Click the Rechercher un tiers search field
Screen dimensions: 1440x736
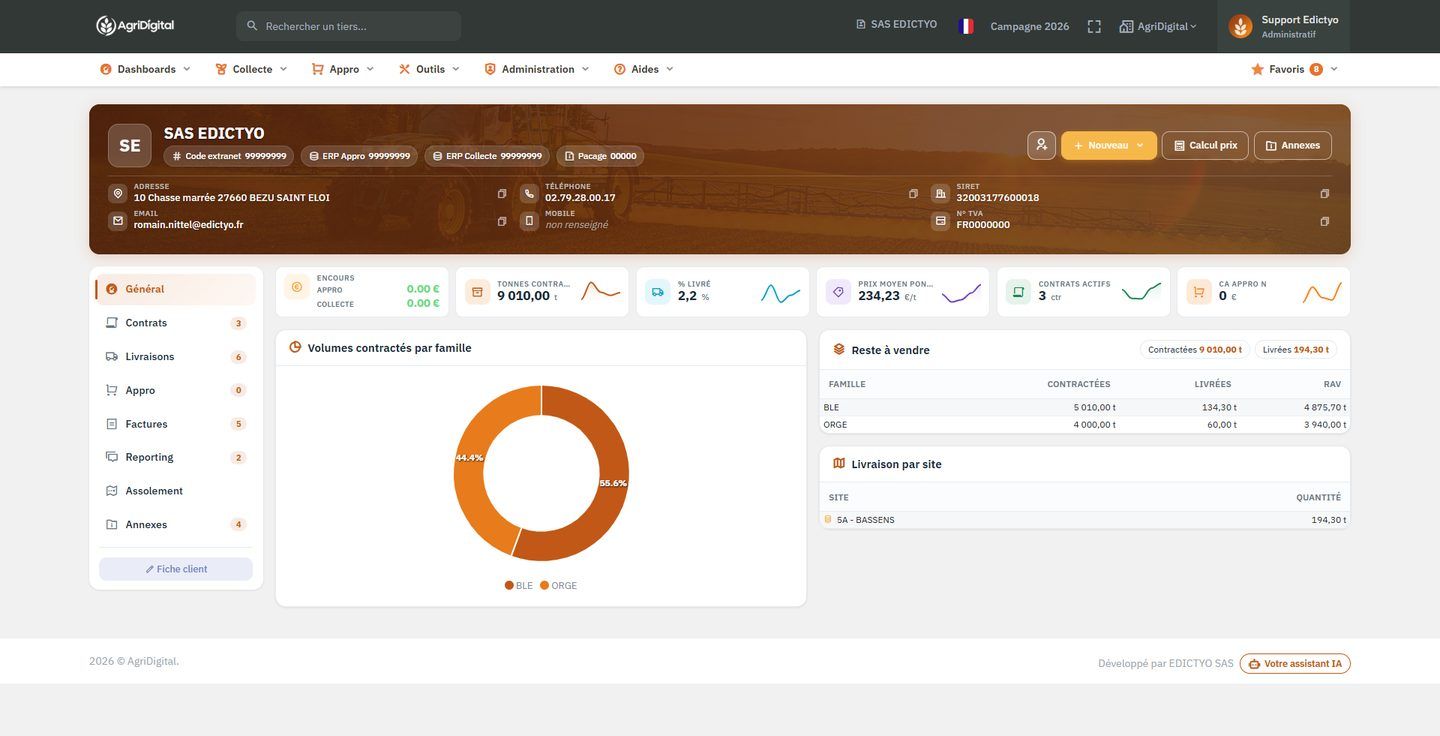pyautogui.click(x=349, y=26)
